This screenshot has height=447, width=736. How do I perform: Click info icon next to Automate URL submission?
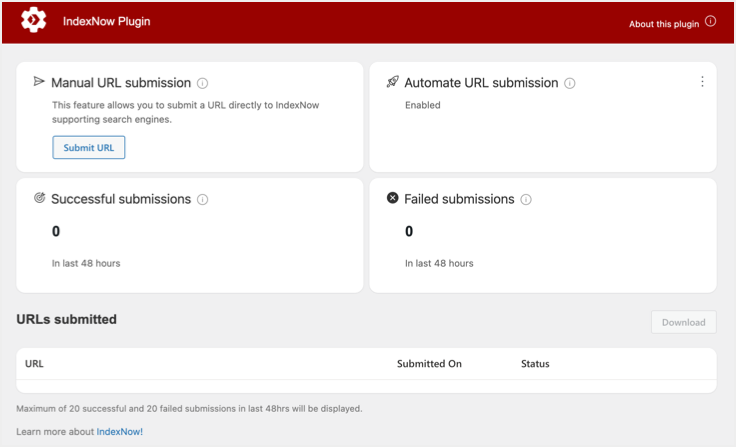tap(570, 83)
